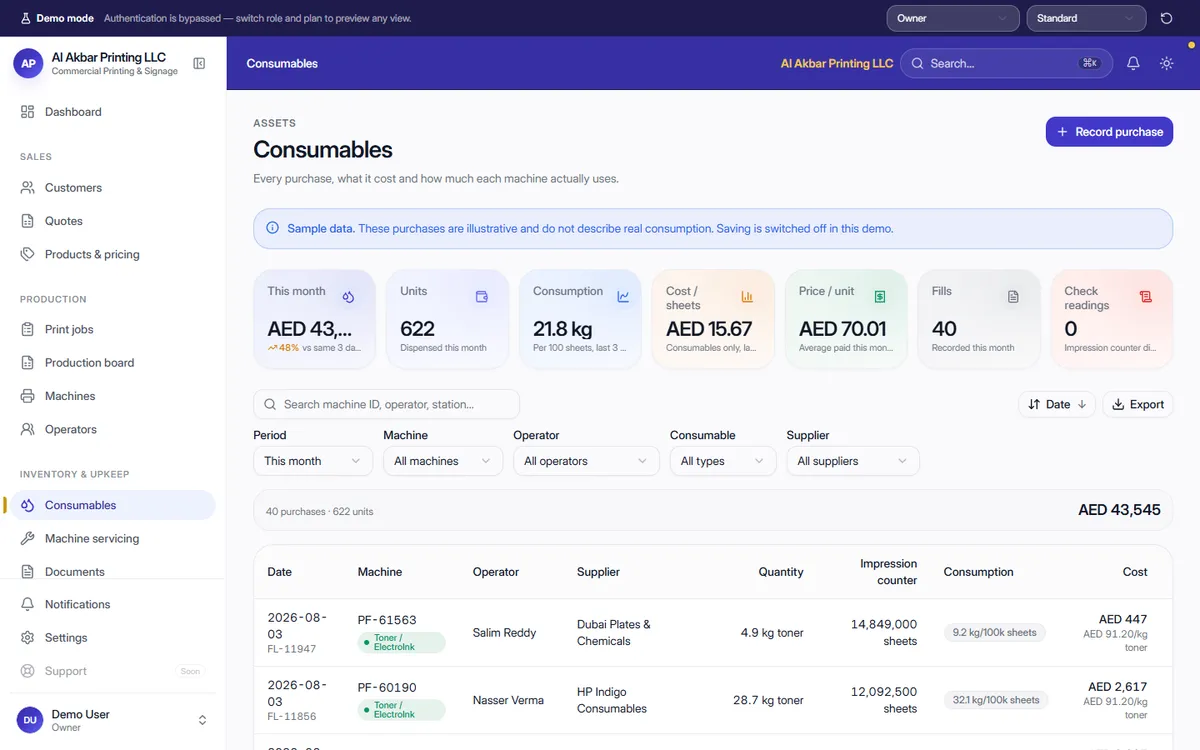Open the All types consumable dropdown
This screenshot has width=1200, height=750.
coord(723,461)
